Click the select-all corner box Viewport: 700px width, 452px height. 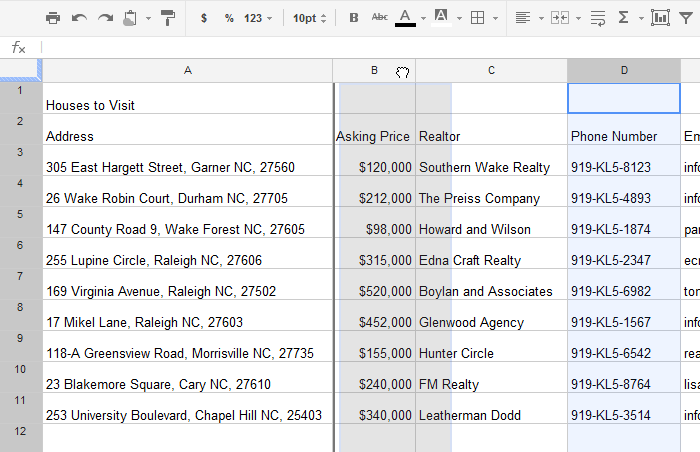pos(21,70)
